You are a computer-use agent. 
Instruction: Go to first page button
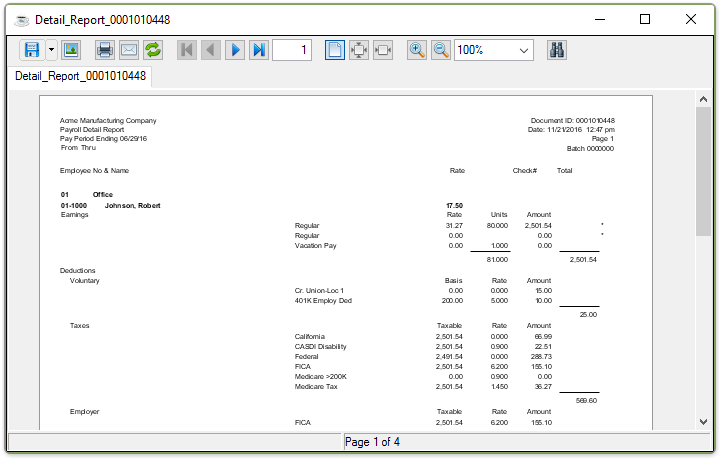(x=187, y=50)
